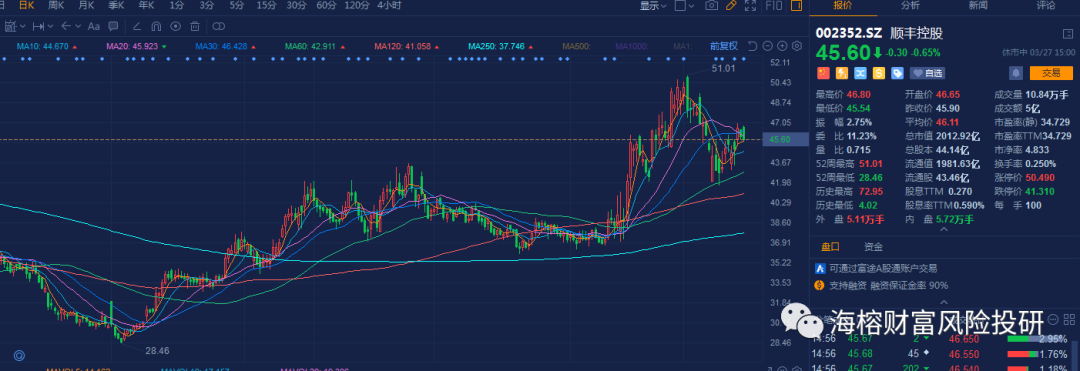The image size is (1080, 371).
Task: Delete drawings with trash icon
Action: click(x=195, y=26)
